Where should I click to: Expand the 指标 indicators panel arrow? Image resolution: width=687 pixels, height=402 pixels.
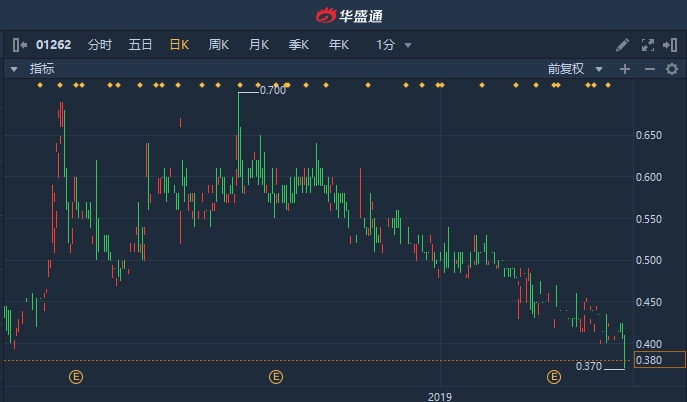13,69
